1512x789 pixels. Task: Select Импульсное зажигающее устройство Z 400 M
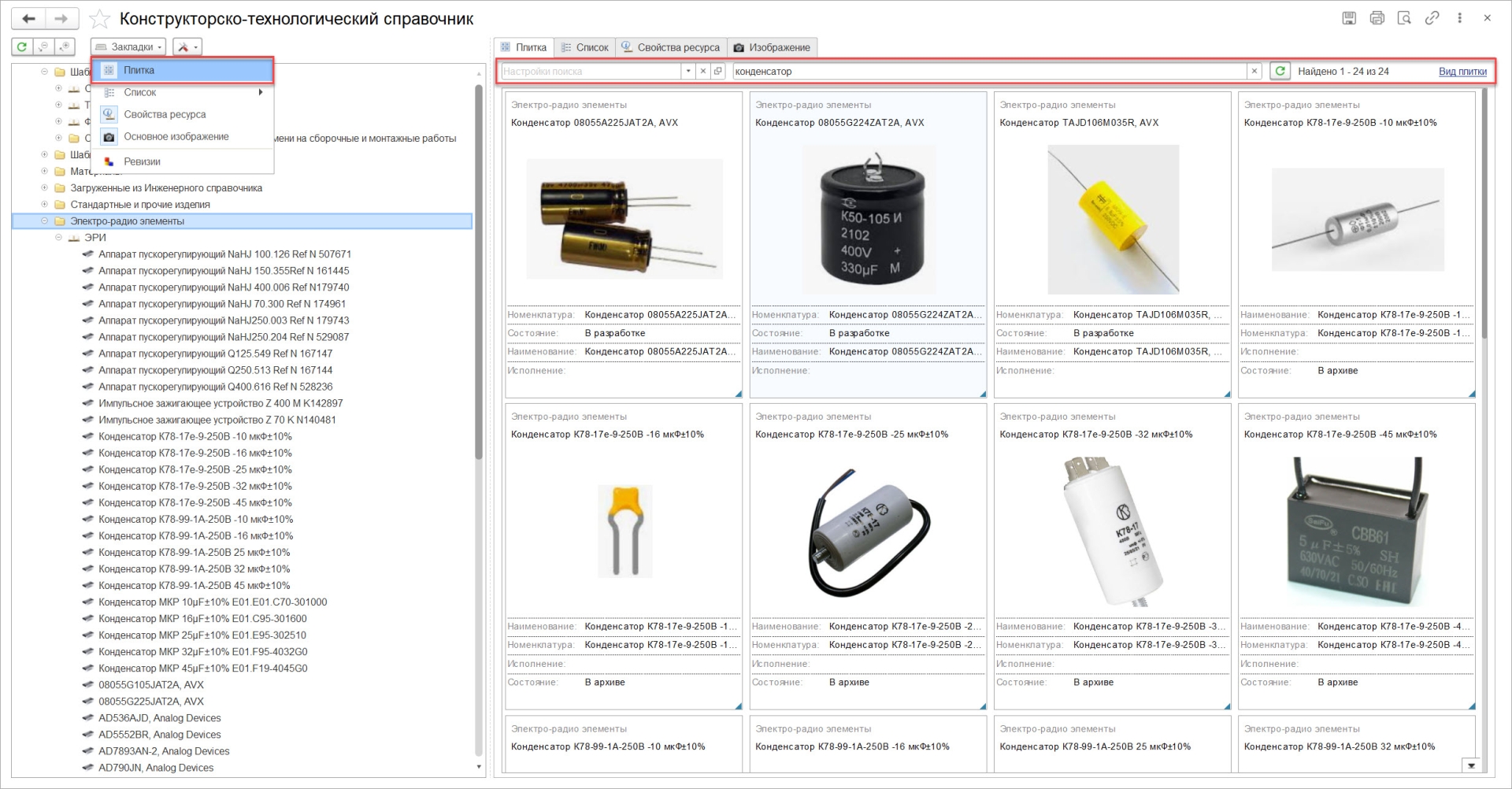click(x=220, y=403)
